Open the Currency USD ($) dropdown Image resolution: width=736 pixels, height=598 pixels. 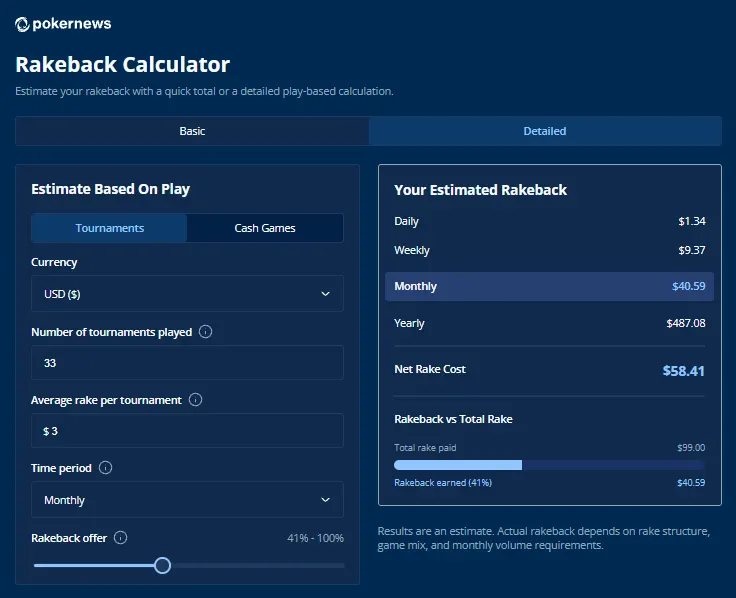coord(187,294)
